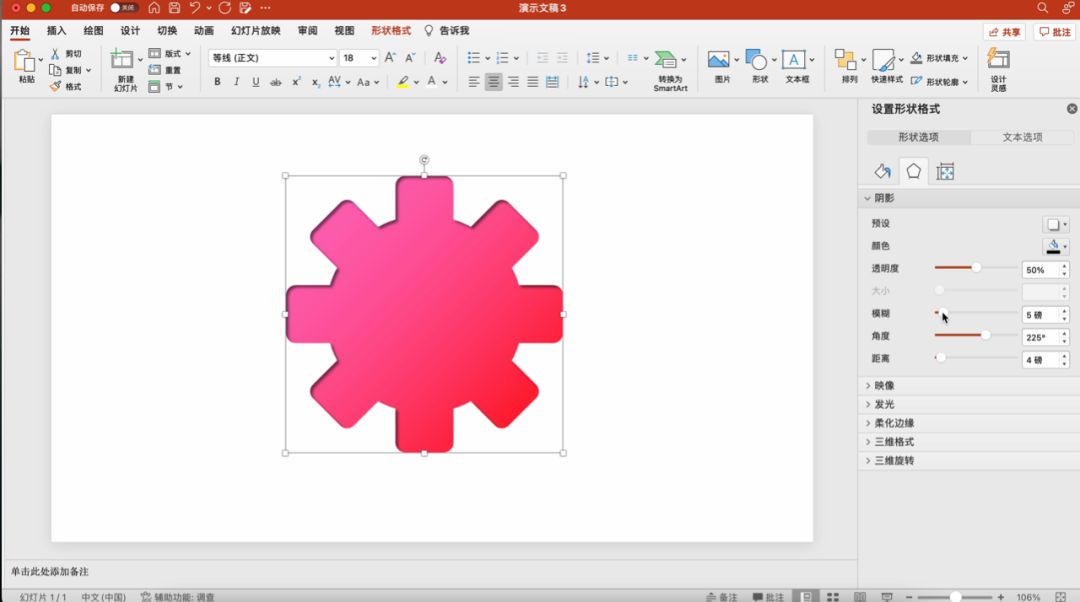Decrease the font size
This screenshot has width=1080, height=602.
click(x=410, y=58)
